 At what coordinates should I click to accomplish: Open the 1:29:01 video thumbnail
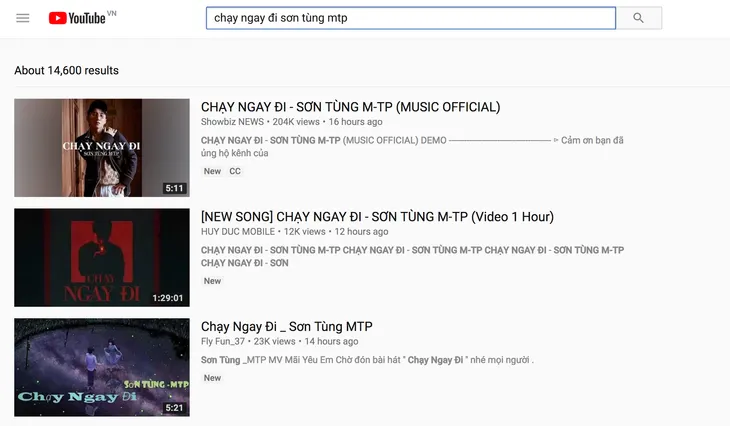pos(102,257)
